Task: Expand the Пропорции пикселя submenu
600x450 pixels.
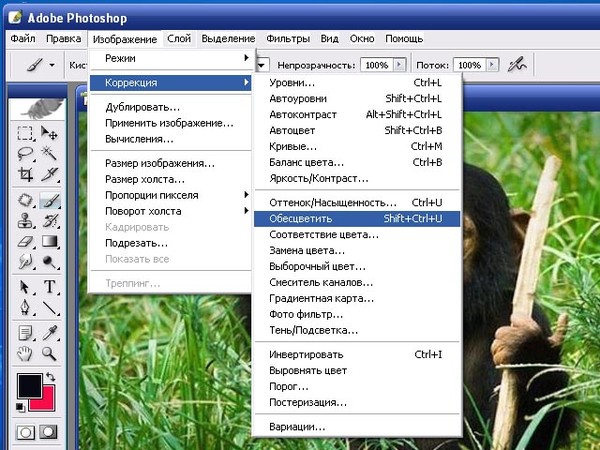Action: [x=171, y=195]
